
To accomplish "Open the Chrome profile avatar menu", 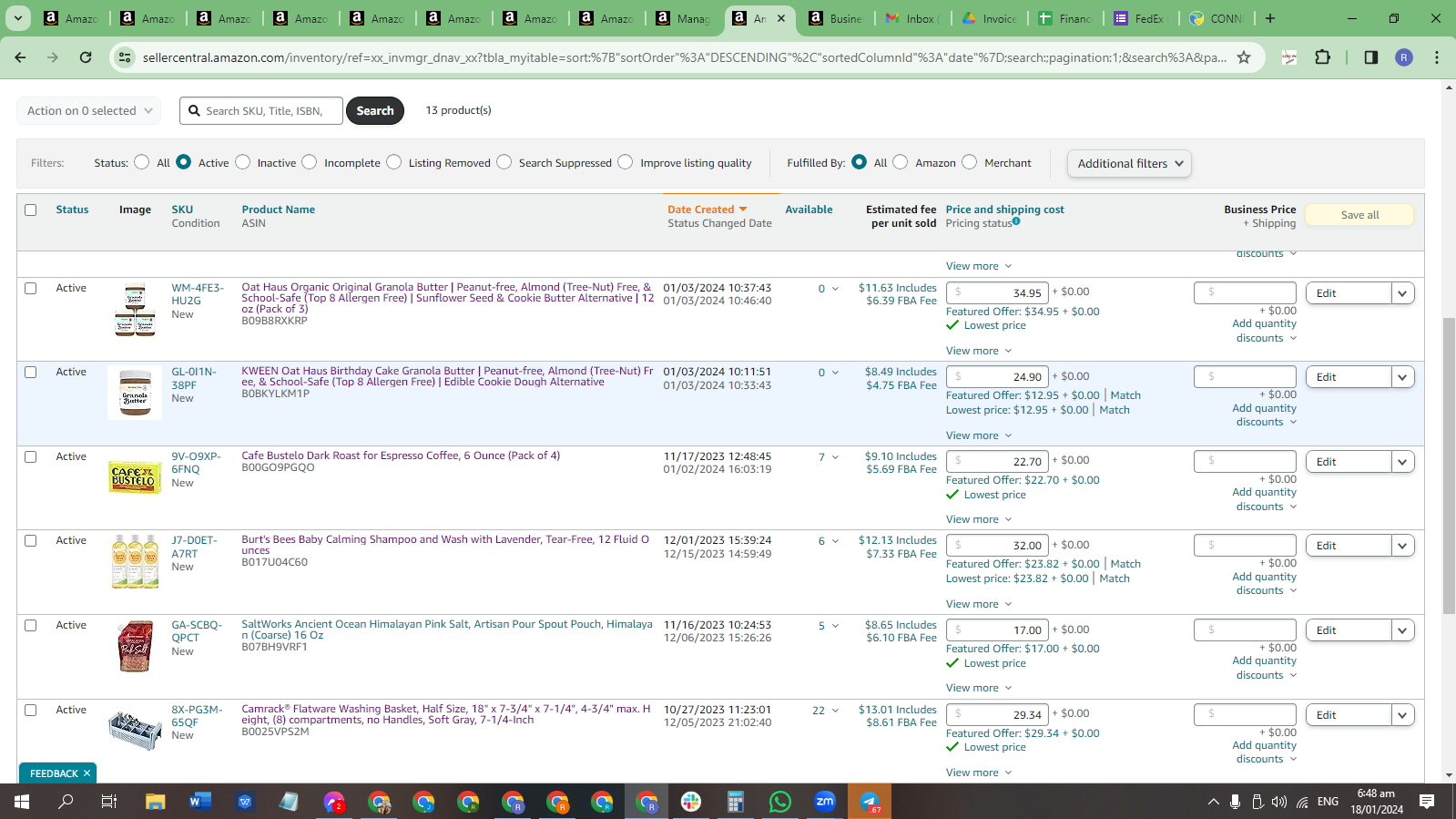I will (x=1404, y=57).
